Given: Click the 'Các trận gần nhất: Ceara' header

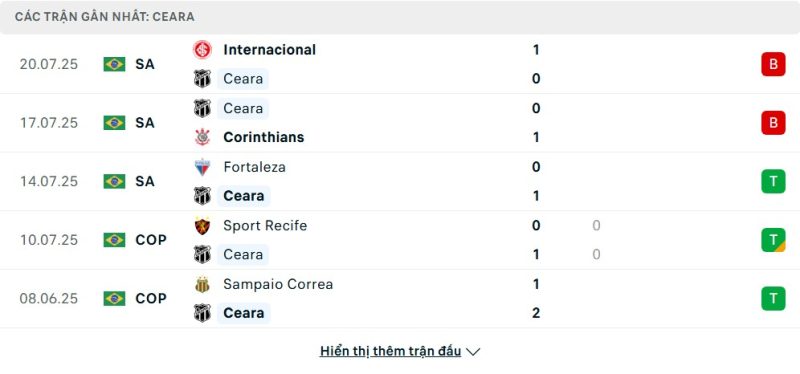Looking at the screenshot, I should click(x=105, y=17).
